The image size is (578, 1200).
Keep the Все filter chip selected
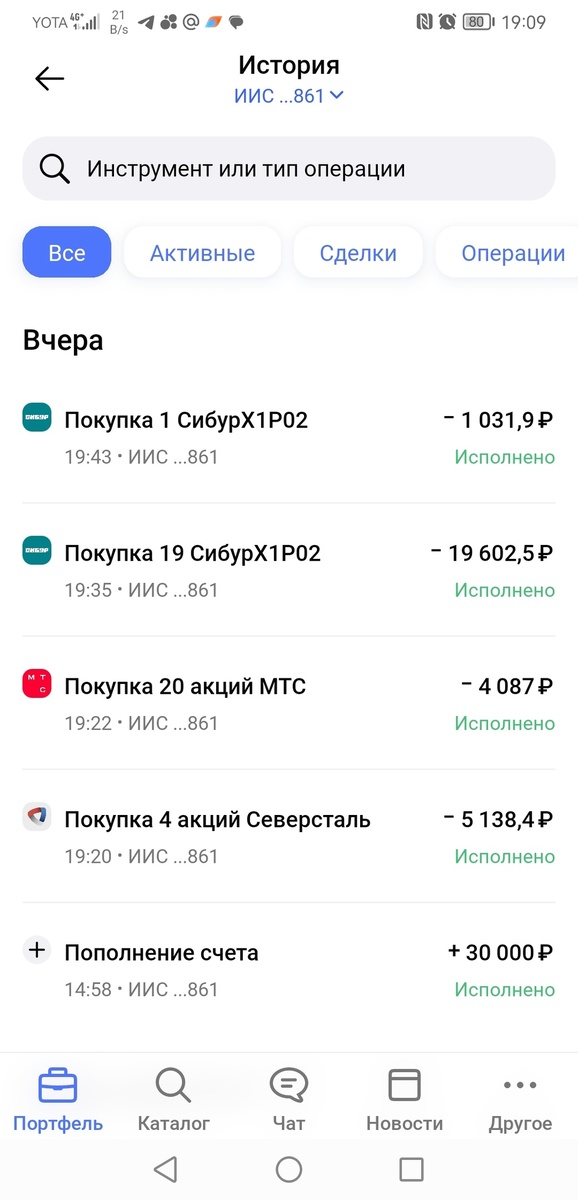click(66, 252)
